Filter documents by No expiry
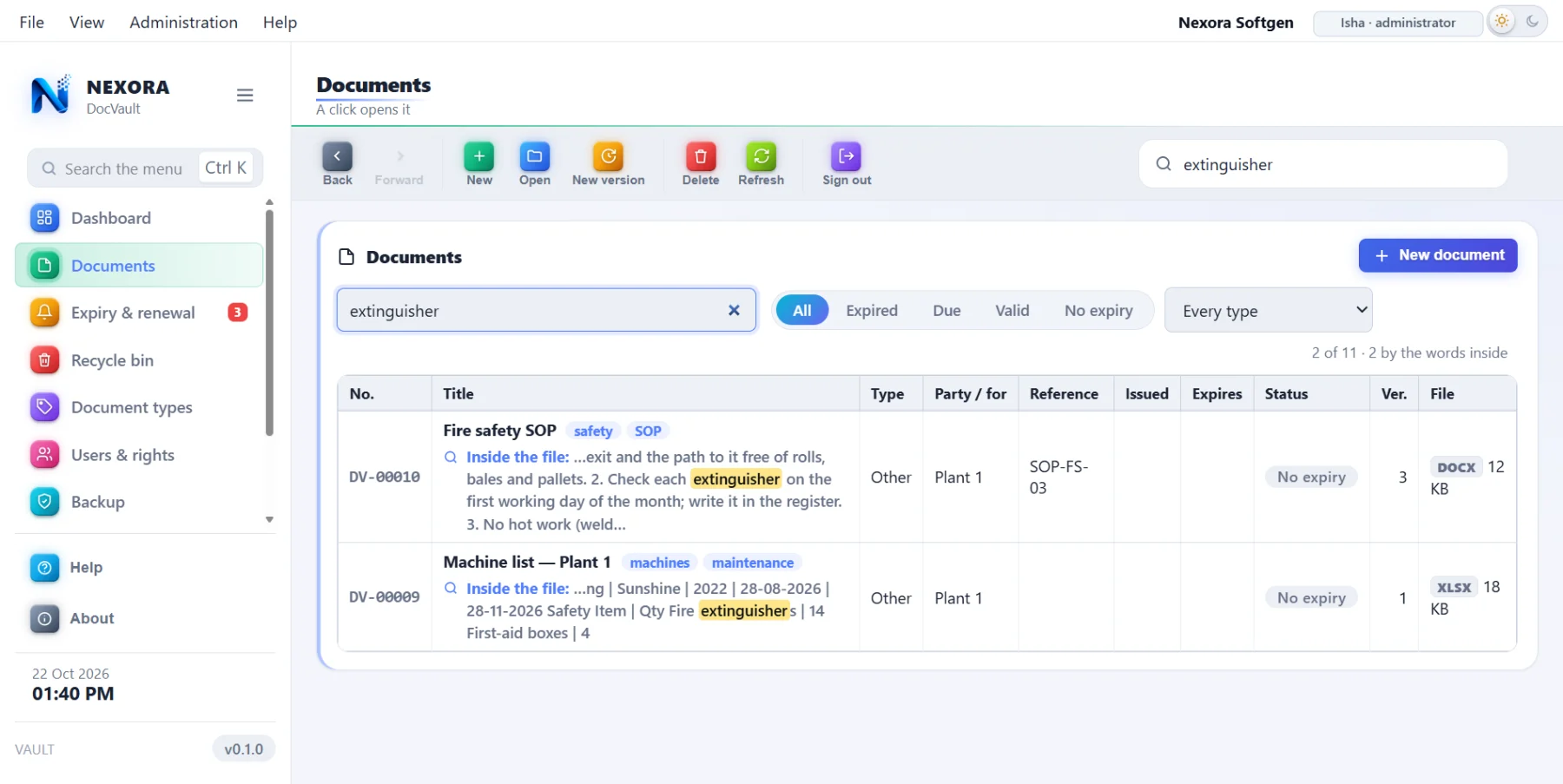The width and height of the screenshot is (1563, 784). click(1098, 310)
